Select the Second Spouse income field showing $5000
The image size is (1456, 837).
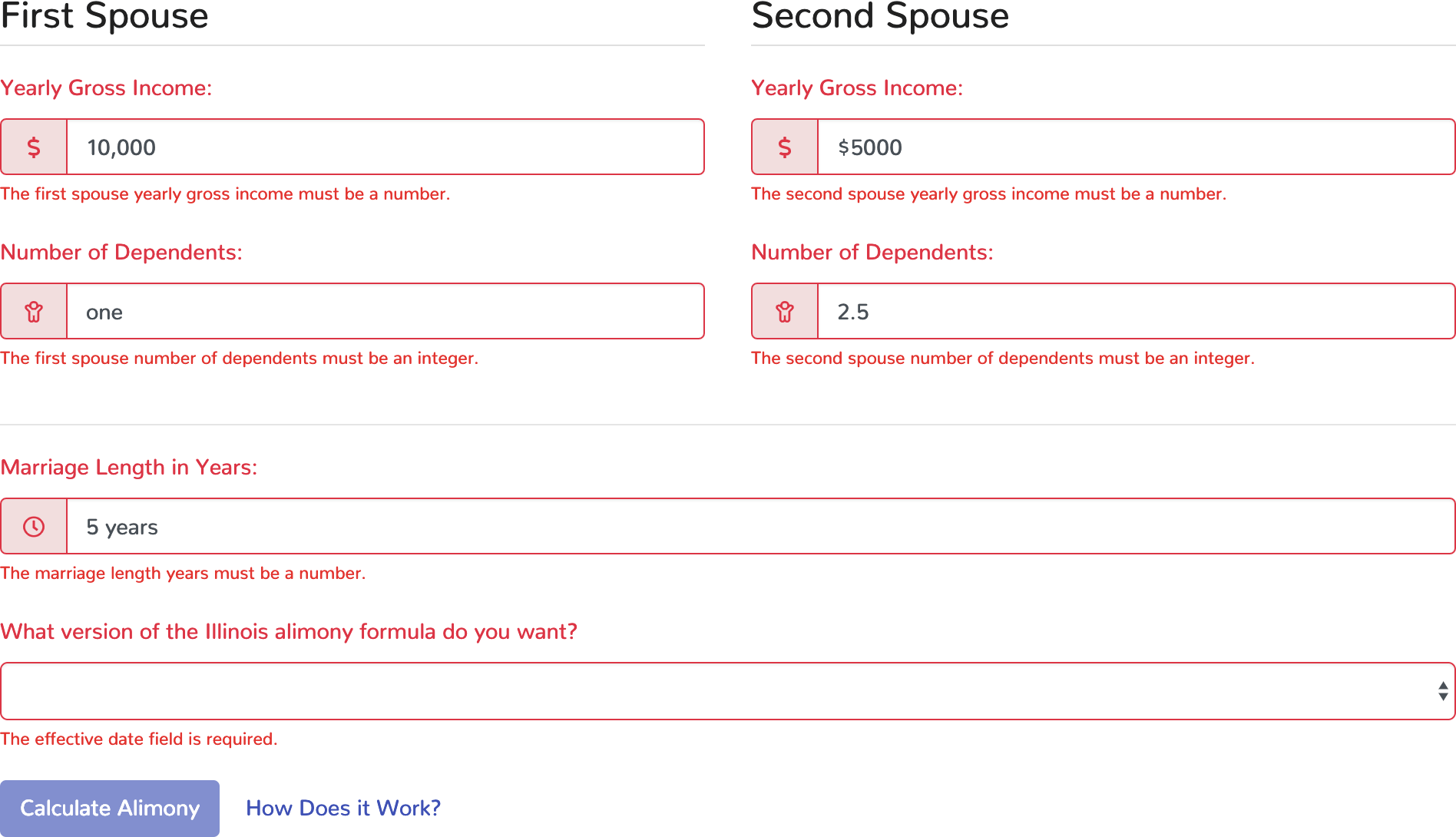tap(1133, 147)
